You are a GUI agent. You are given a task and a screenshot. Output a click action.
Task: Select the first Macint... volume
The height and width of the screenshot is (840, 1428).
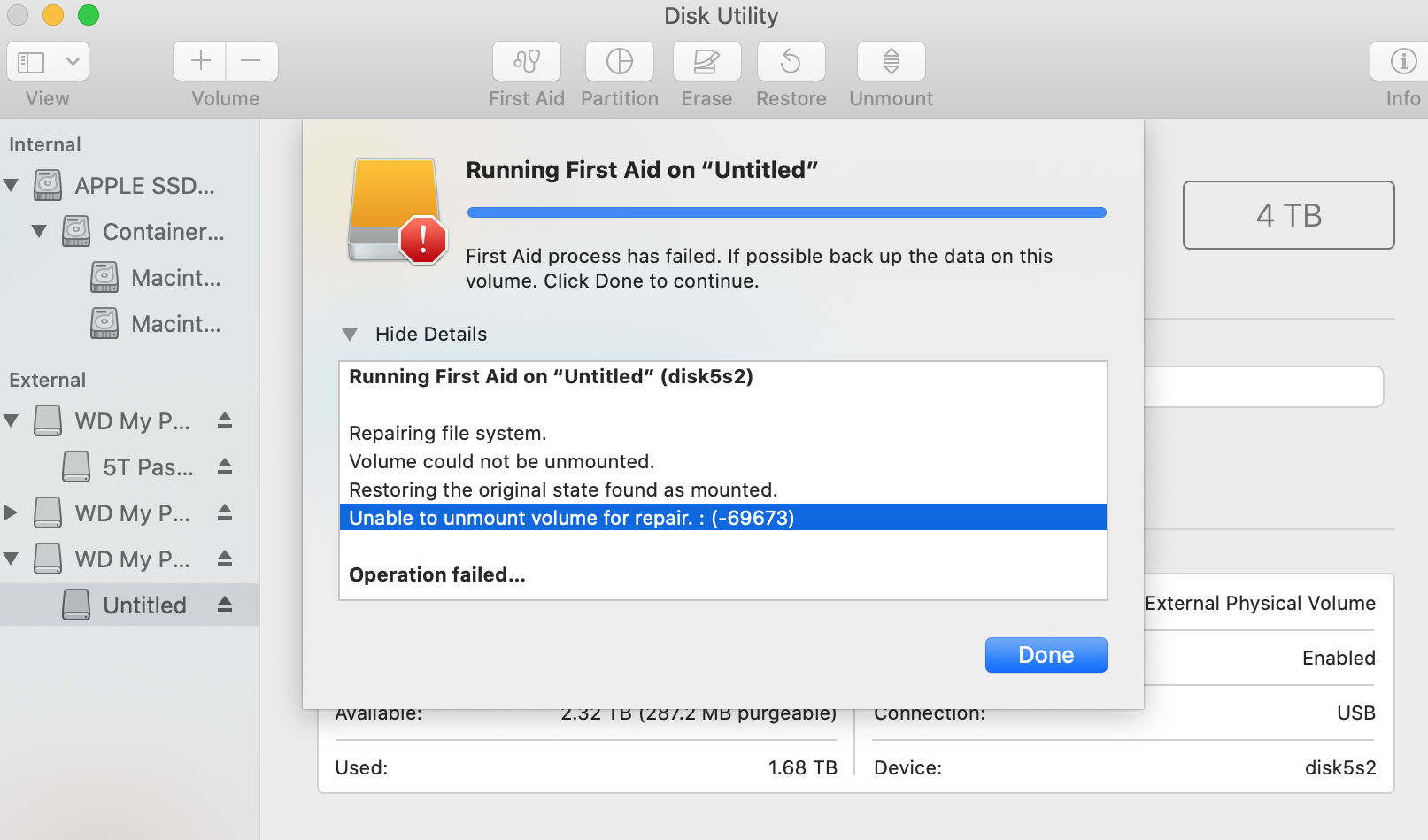tap(175, 278)
